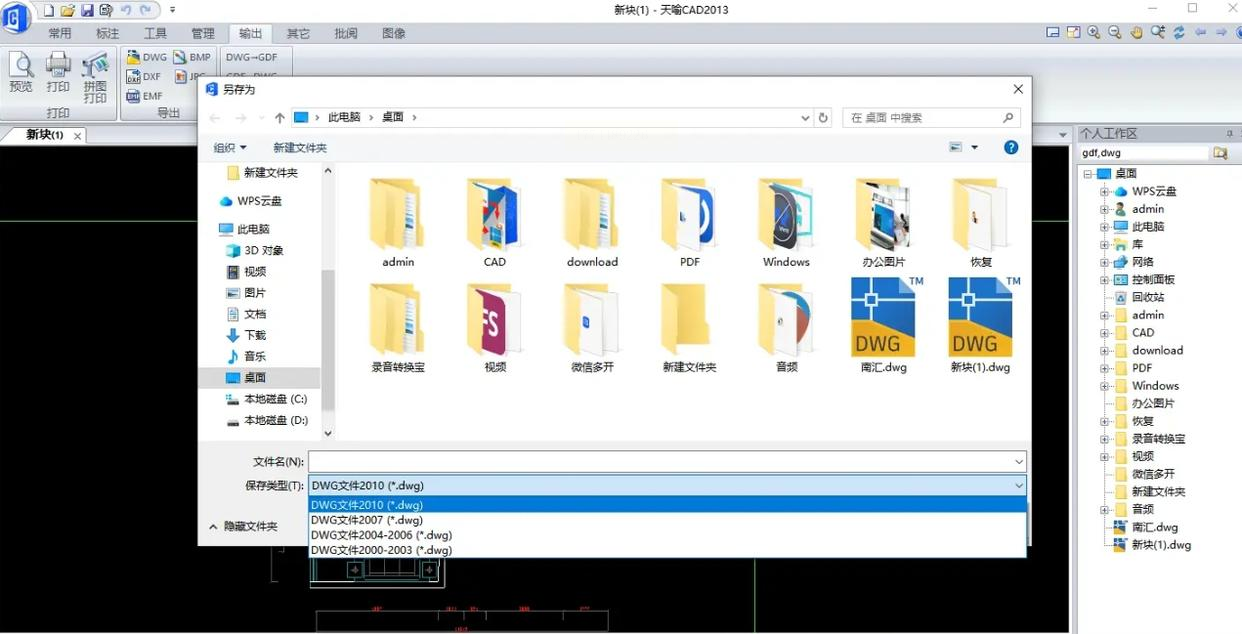Choose DWG文件2007 (*.dwg) from list
This screenshot has height=634, width=1242.
(x=667, y=520)
